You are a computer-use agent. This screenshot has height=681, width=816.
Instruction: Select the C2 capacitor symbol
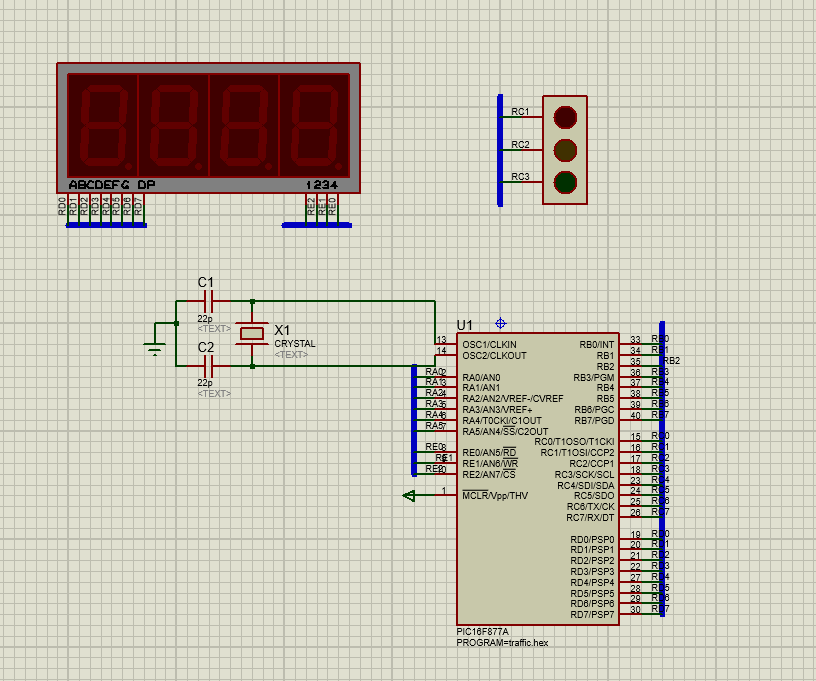pos(209,366)
